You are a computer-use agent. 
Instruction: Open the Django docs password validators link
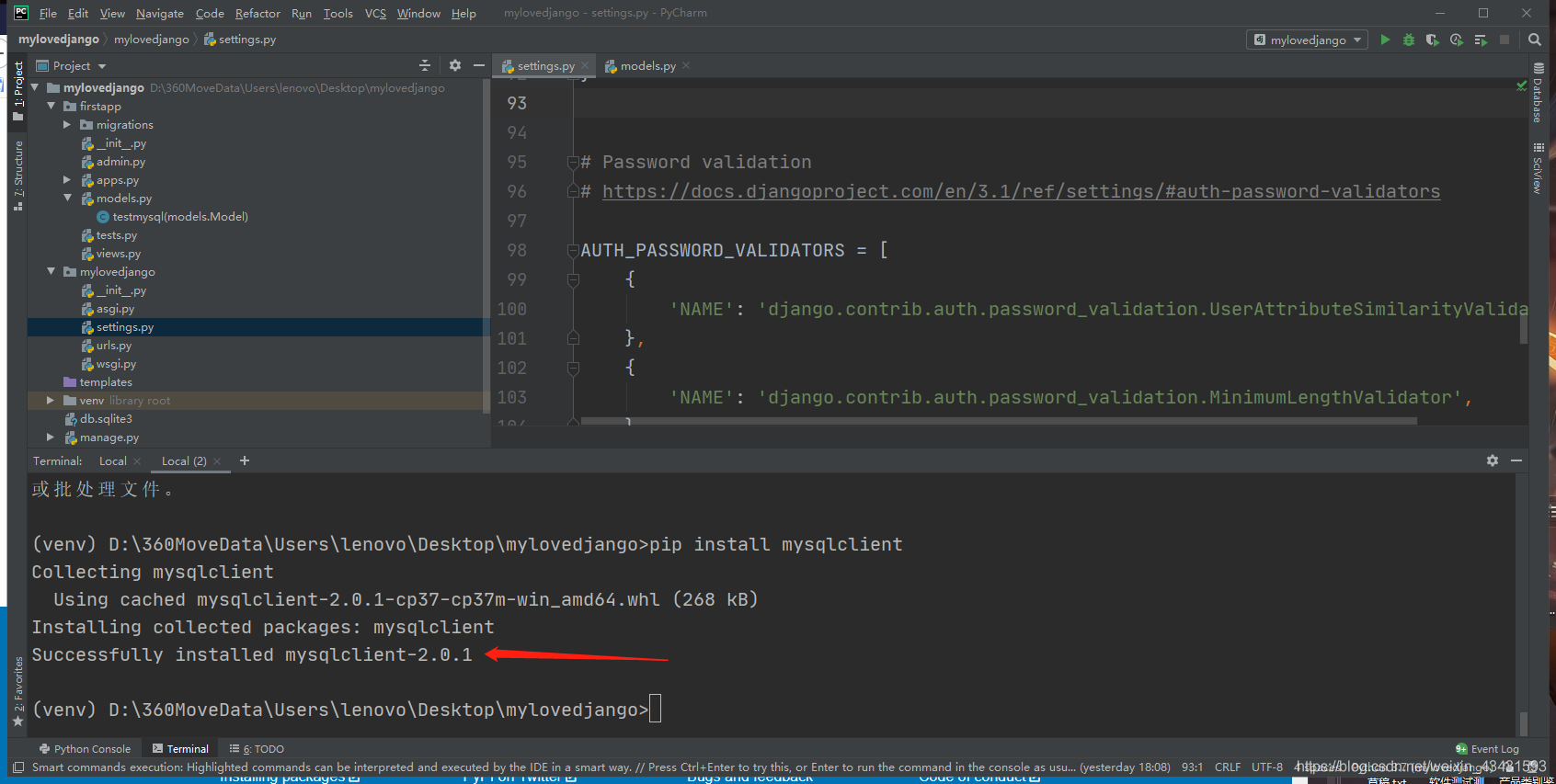[x=1021, y=191]
